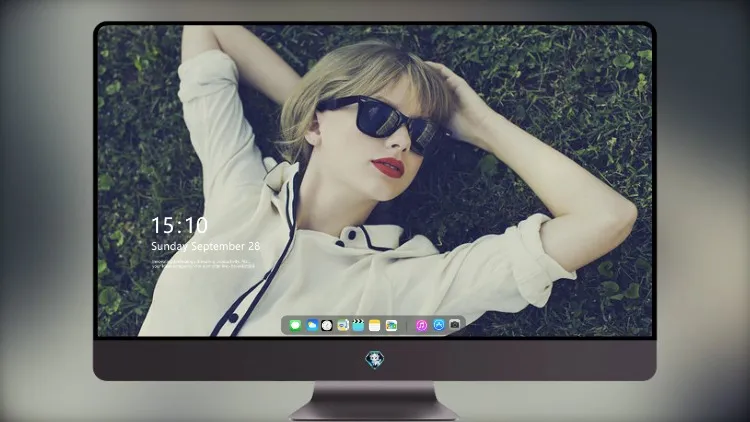
Task: Open the yellow Notes app in the dock
Action: 375,325
